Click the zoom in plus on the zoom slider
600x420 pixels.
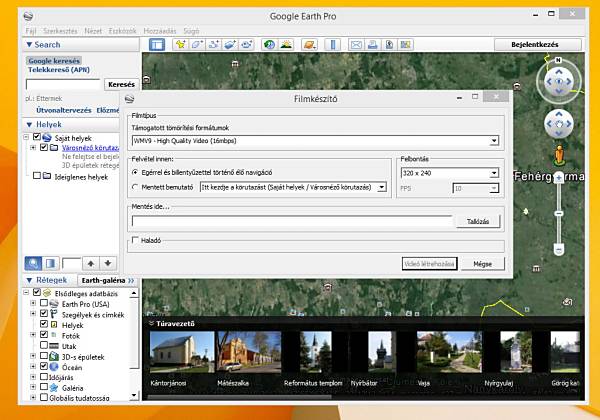559,178
